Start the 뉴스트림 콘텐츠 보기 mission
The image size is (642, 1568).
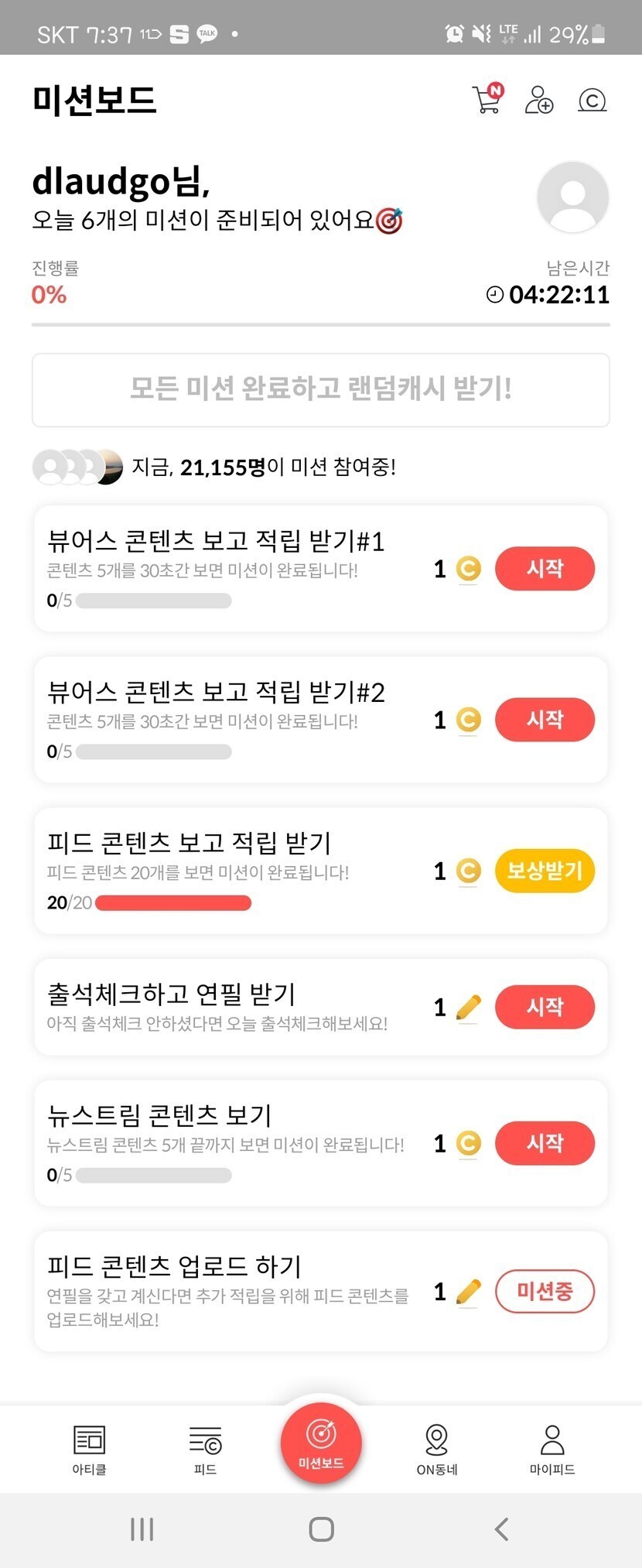point(545,1143)
